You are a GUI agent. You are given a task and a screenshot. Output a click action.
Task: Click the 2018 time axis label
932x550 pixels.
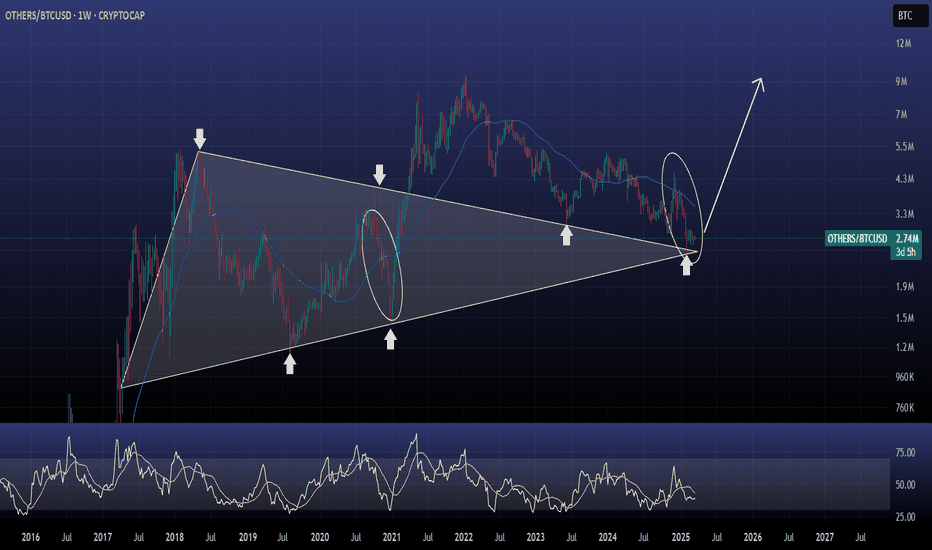point(175,538)
